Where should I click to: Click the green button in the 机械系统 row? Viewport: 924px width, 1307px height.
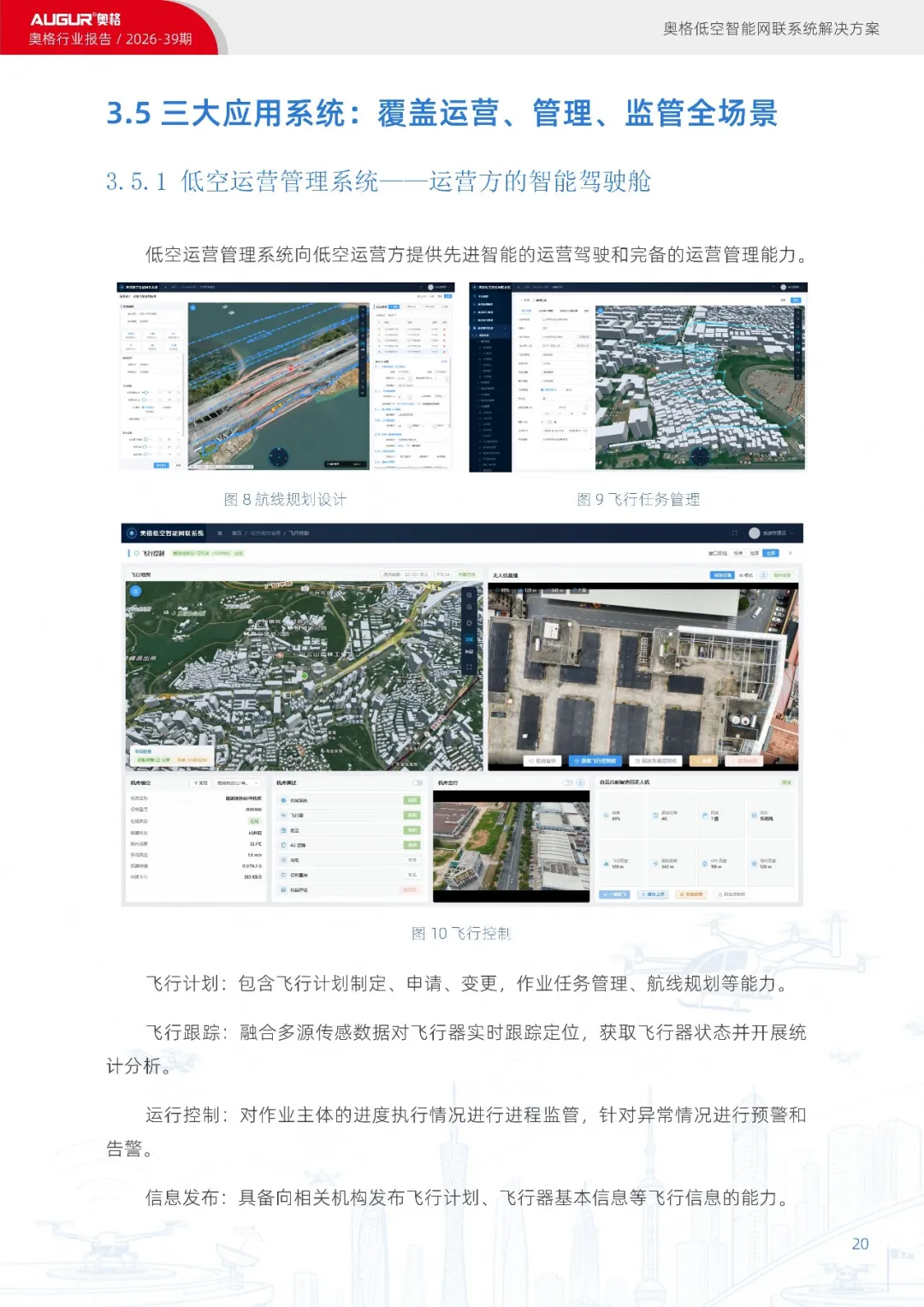[x=412, y=800]
